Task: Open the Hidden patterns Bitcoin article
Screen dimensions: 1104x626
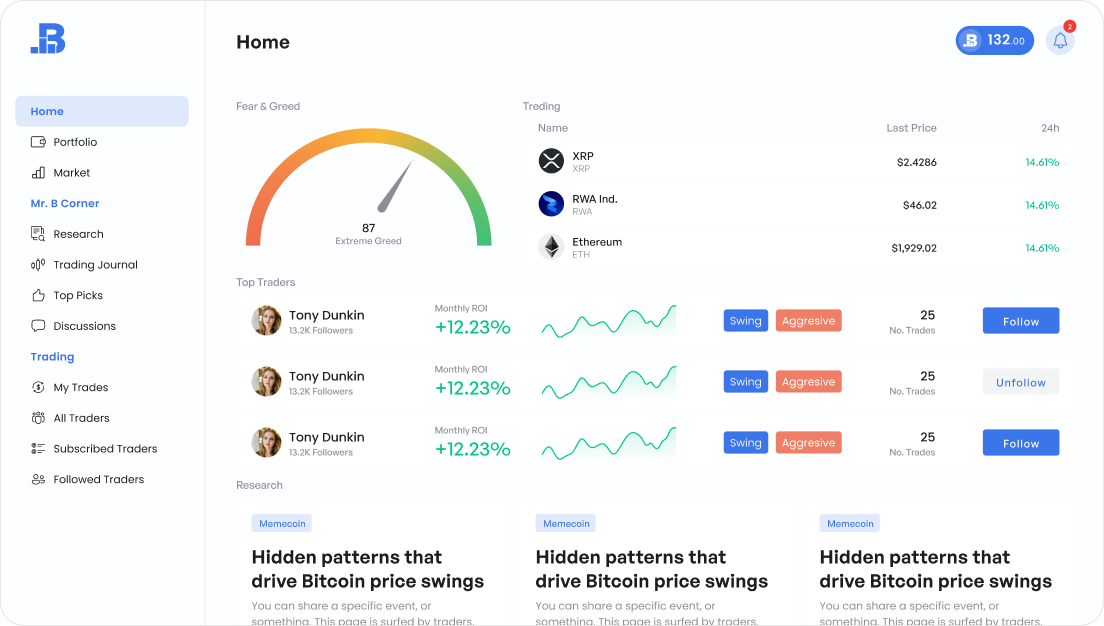Action: click(367, 569)
